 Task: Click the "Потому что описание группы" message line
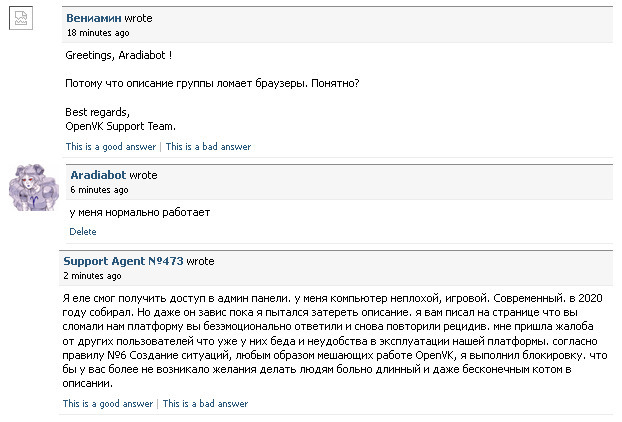coord(212,82)
